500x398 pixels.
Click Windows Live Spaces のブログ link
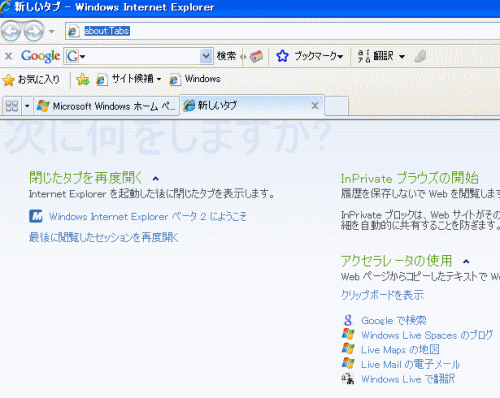[x=427, y=335]
